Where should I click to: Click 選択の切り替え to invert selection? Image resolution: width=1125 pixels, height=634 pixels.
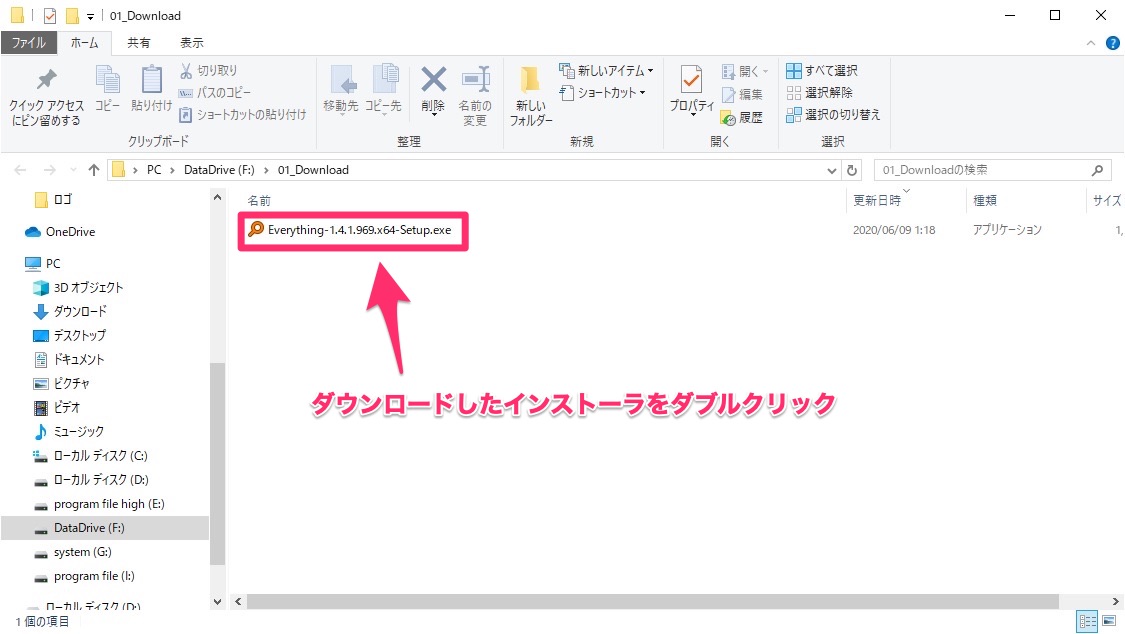[x=833, y=115]
